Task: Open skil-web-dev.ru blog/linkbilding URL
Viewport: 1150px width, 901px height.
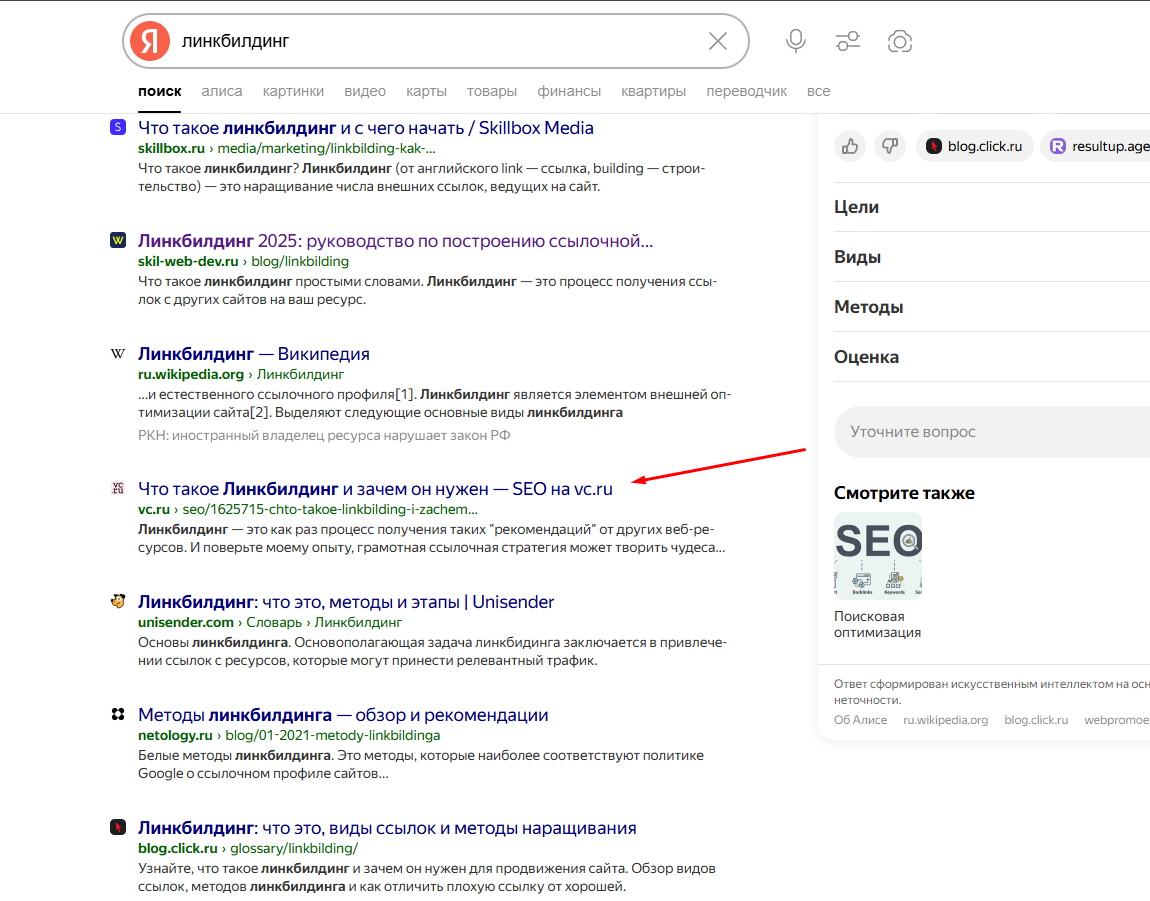Action: pos(243,261)
